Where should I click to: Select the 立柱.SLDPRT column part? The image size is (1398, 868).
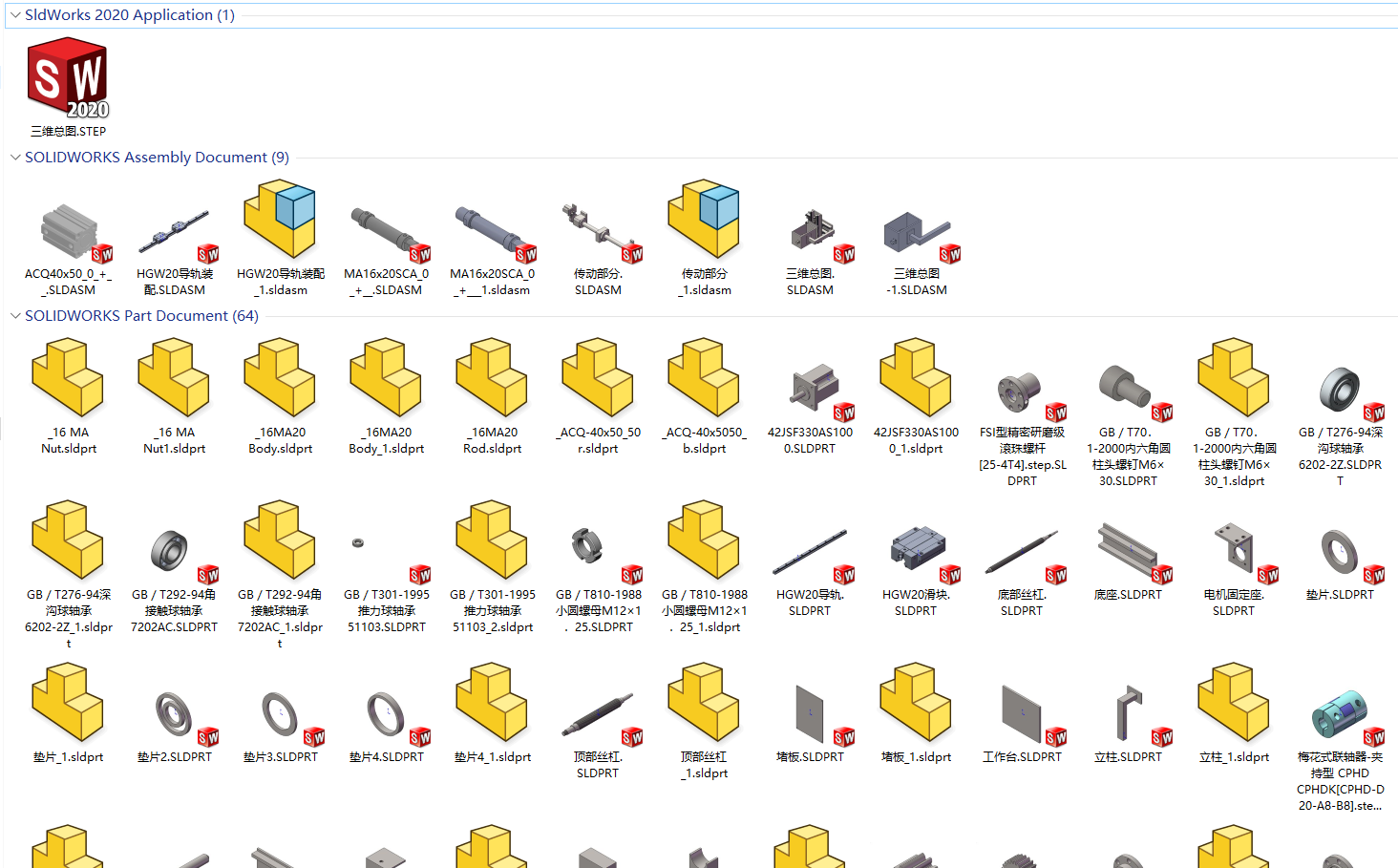[x=1128, y=726]
